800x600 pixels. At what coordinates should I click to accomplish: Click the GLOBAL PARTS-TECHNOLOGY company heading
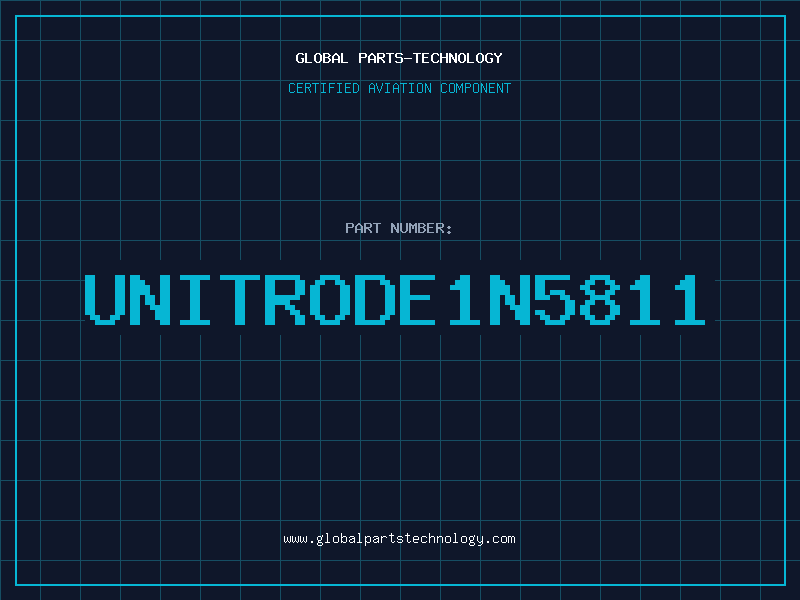pyautogui.click(x=399, y=58)
